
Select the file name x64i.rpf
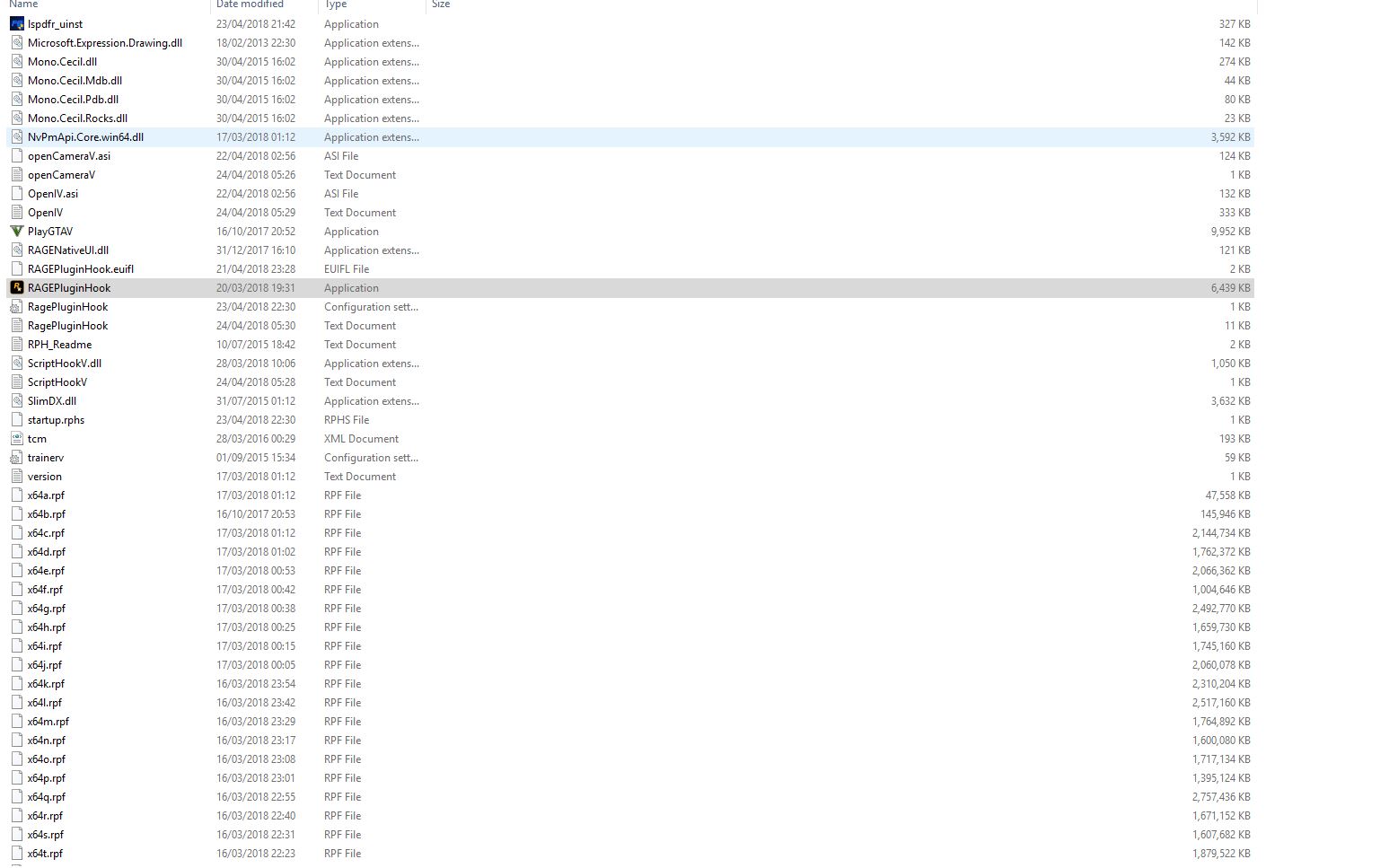(45, 646)
